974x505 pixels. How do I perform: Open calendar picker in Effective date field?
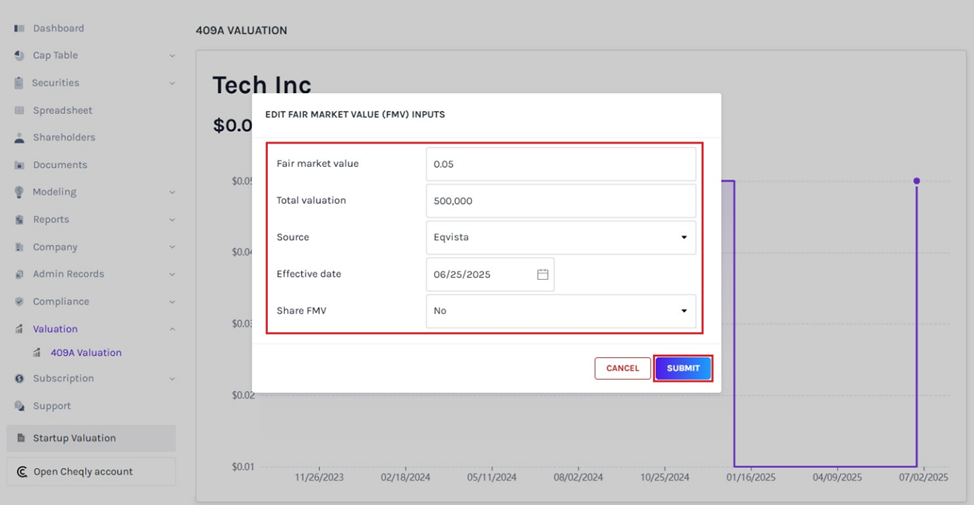tap(542, 274)
